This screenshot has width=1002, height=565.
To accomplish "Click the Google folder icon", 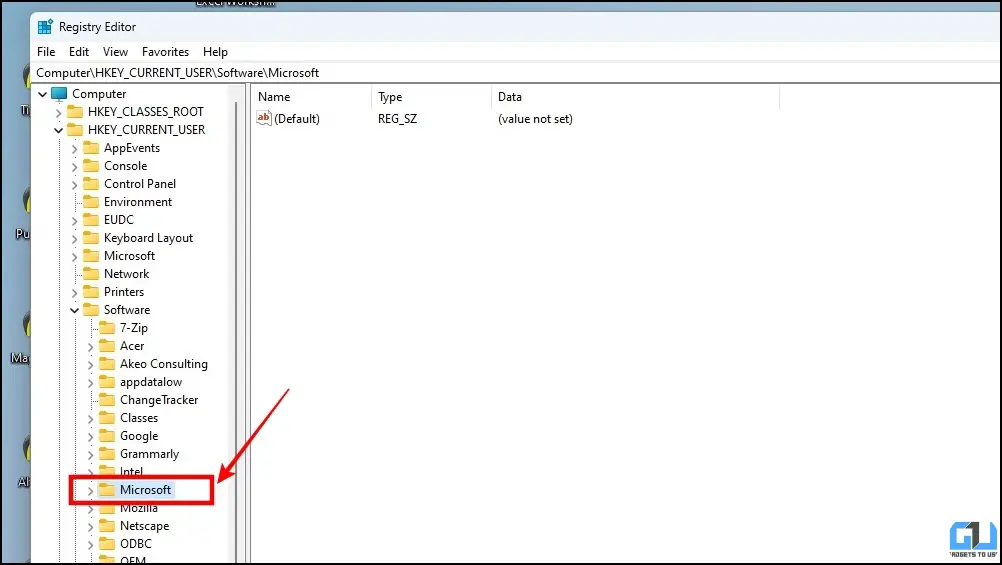I will click(x=107, y=436).
